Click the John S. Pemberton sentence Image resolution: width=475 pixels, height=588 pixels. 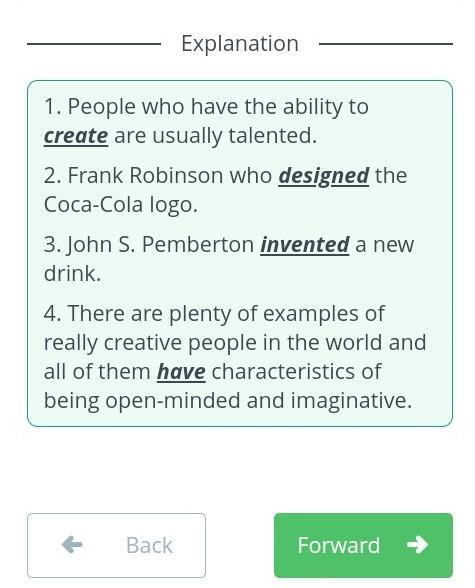coord(229,259)
